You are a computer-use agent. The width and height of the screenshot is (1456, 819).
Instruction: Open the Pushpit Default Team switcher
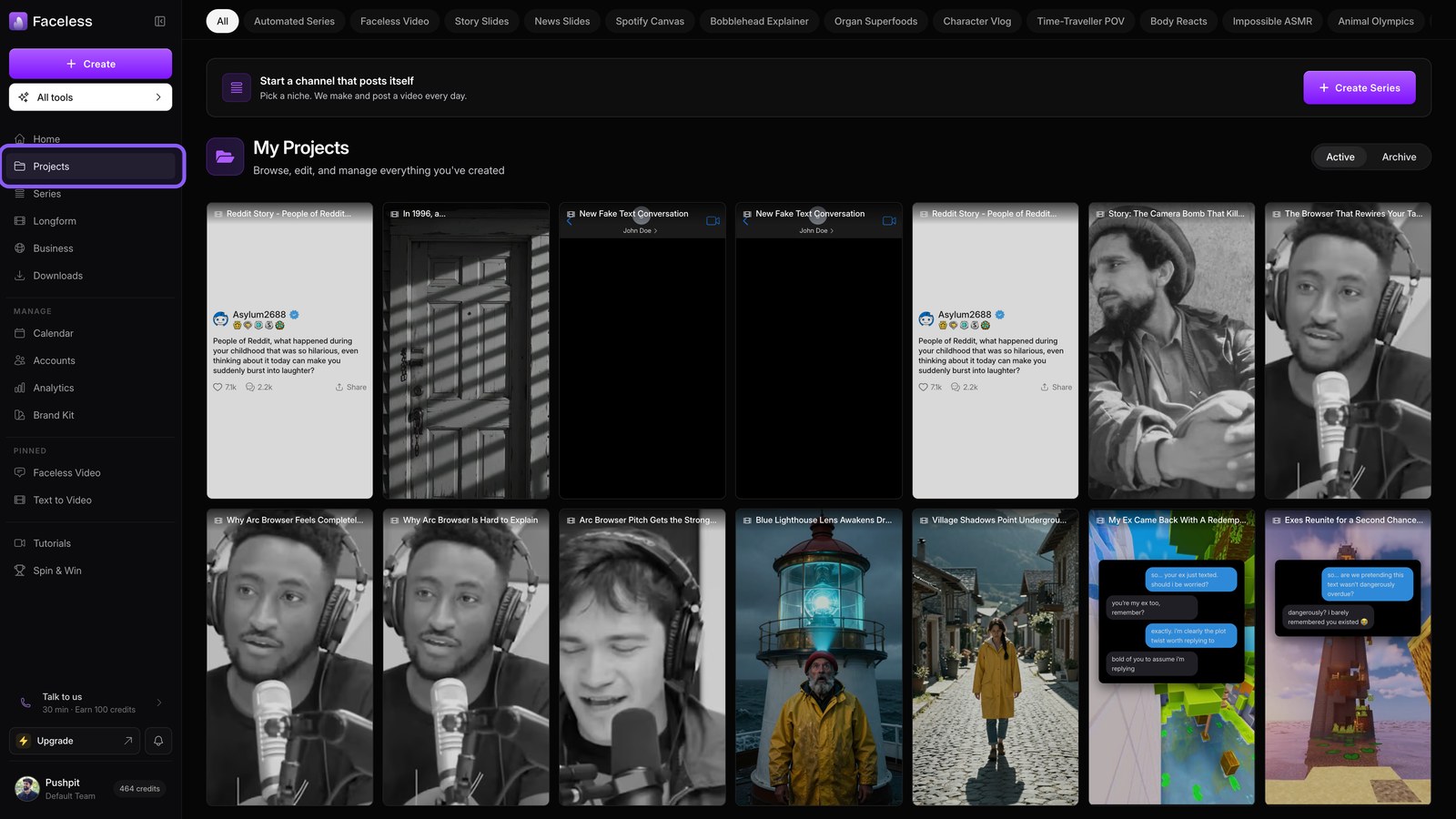[x=90, y=789]
